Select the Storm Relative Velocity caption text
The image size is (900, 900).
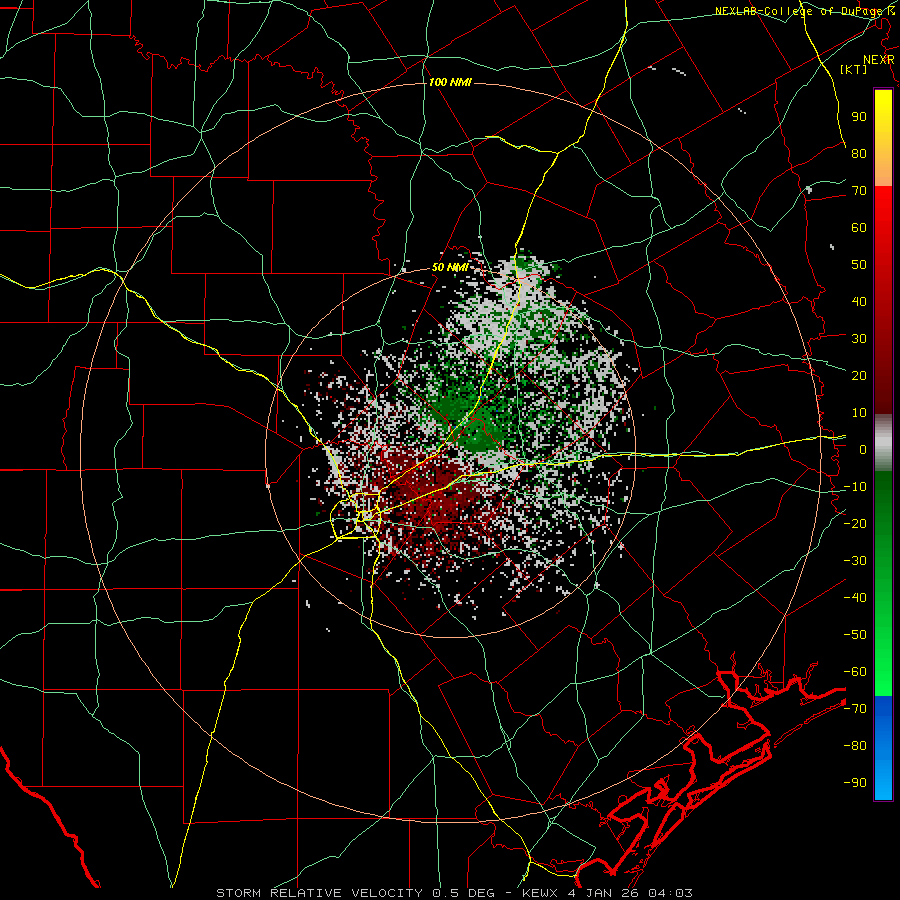tap(455, 893)
